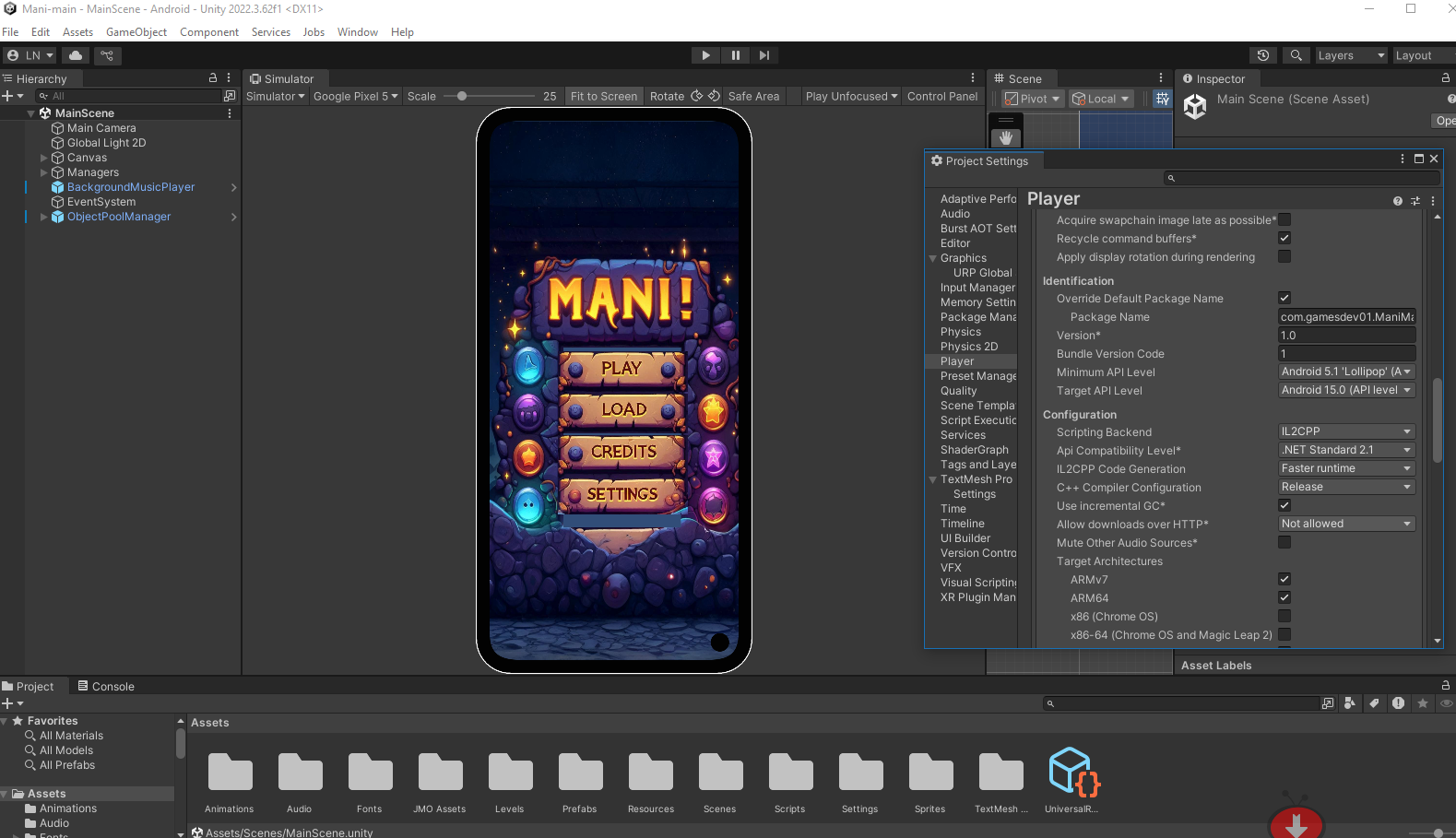Click the Fit to Screen button
This screenshot has height=838, width=1456.
click(604, 96)
